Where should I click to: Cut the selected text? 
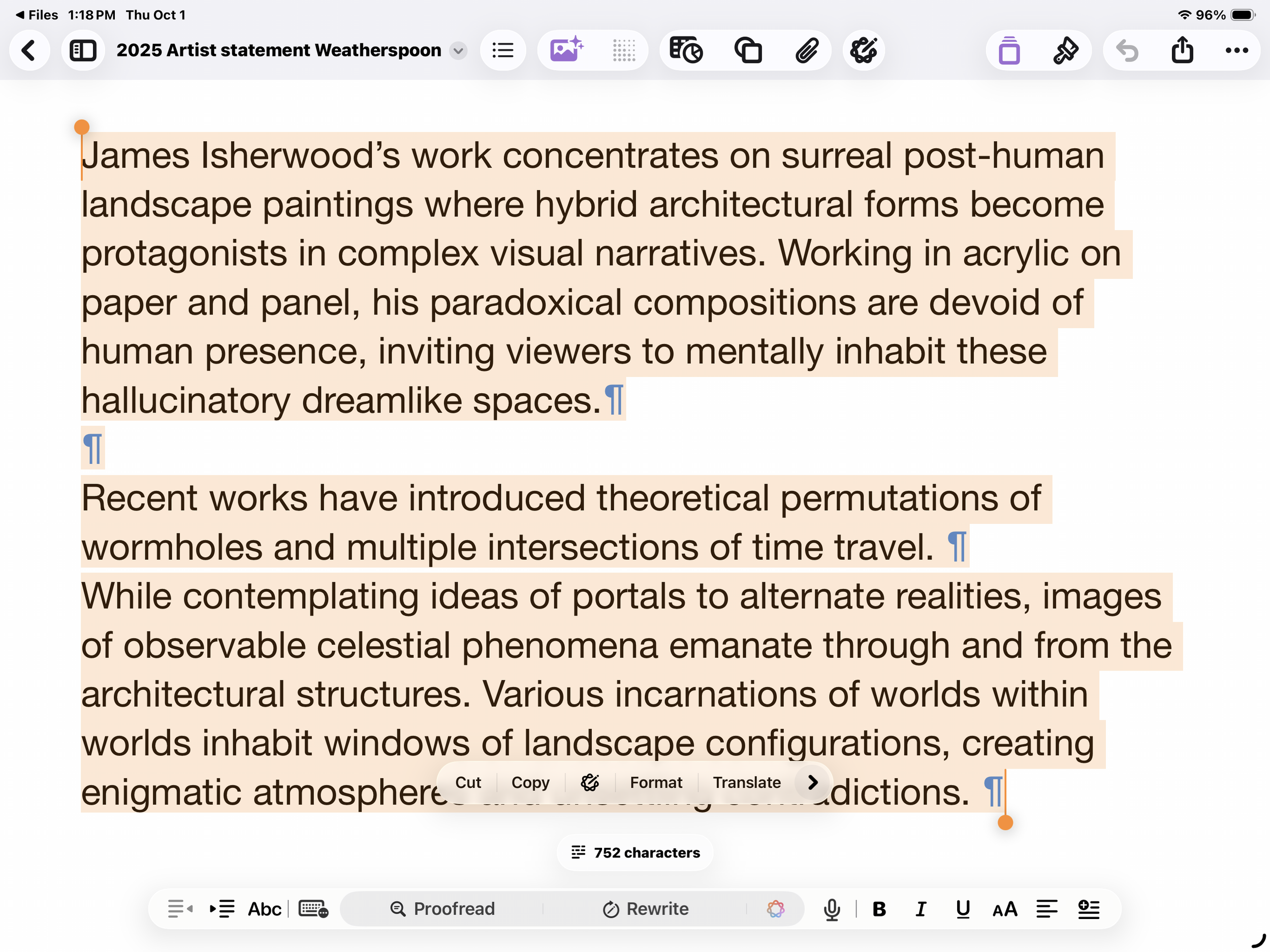pyautogui.click(x=468, y=782)
